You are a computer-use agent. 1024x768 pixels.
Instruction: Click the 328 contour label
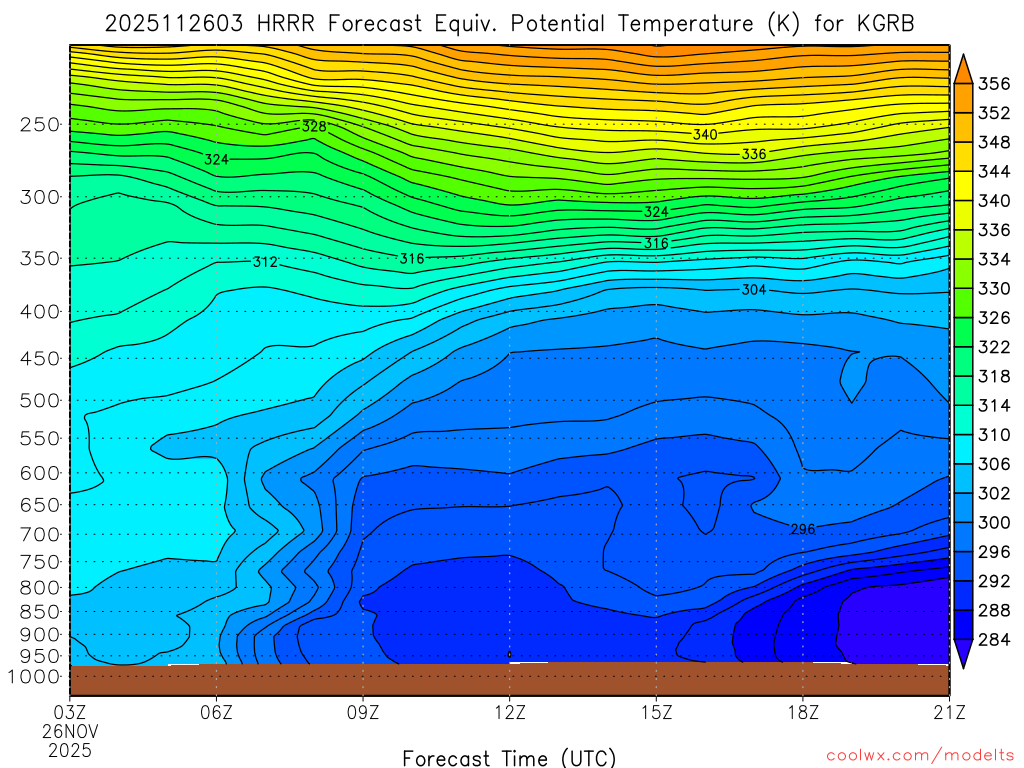314,127
